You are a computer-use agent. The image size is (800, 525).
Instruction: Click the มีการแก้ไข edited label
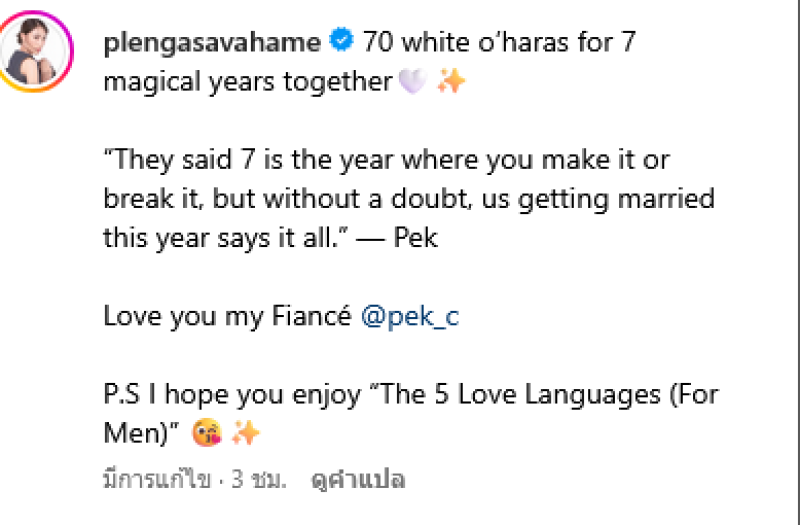click(x=157, y=481)
